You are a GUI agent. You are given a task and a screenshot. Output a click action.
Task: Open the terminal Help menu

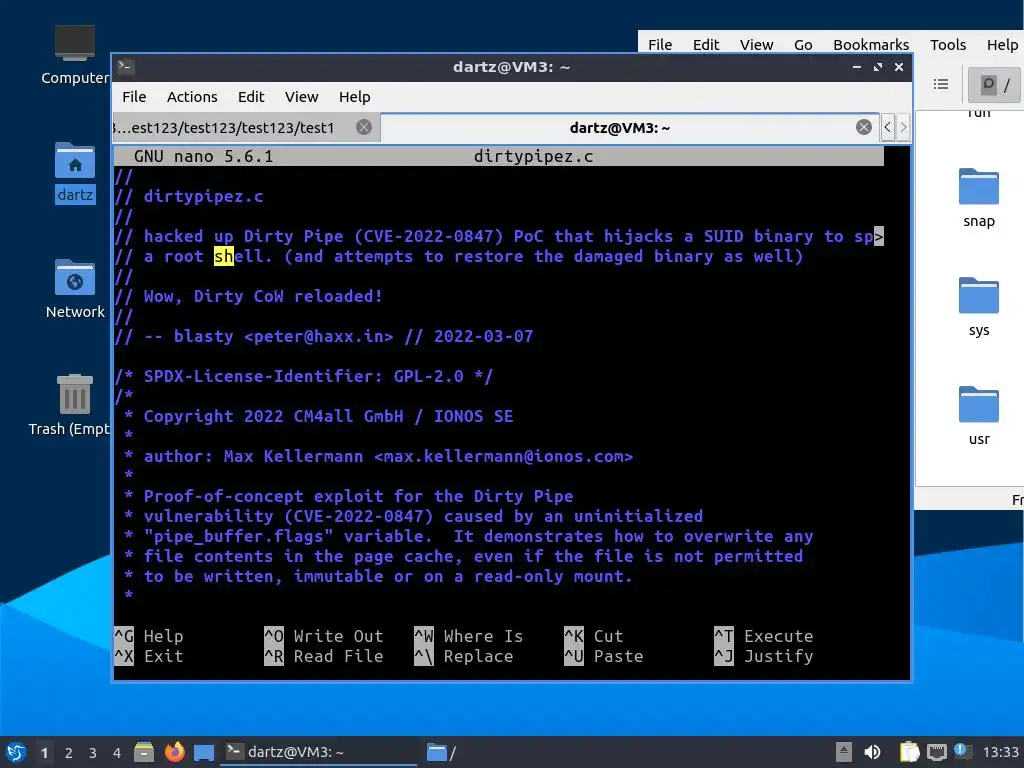point(355,97)
